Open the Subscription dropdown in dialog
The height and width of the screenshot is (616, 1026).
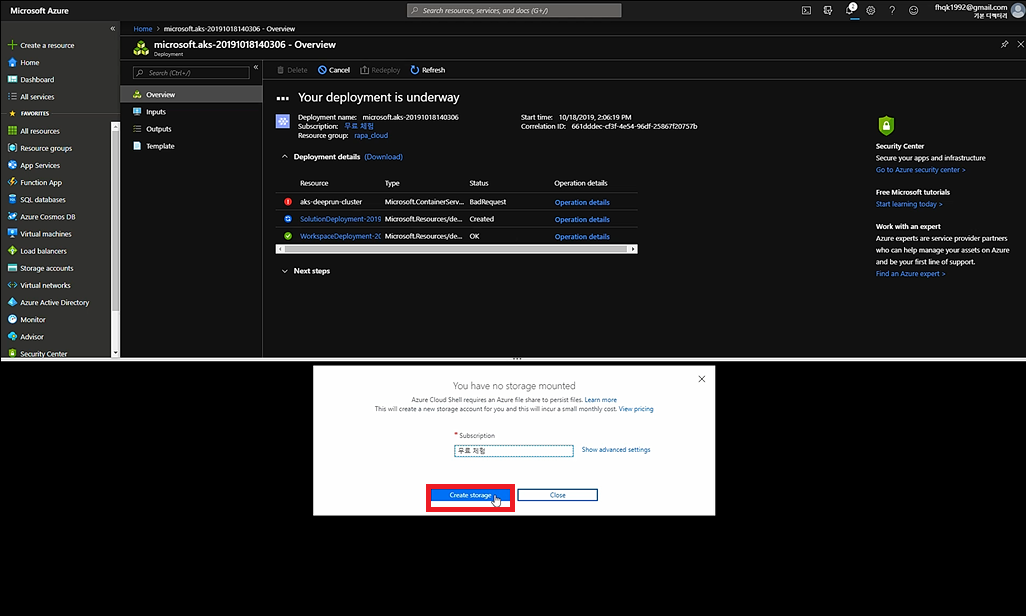(x=514, y=450)
